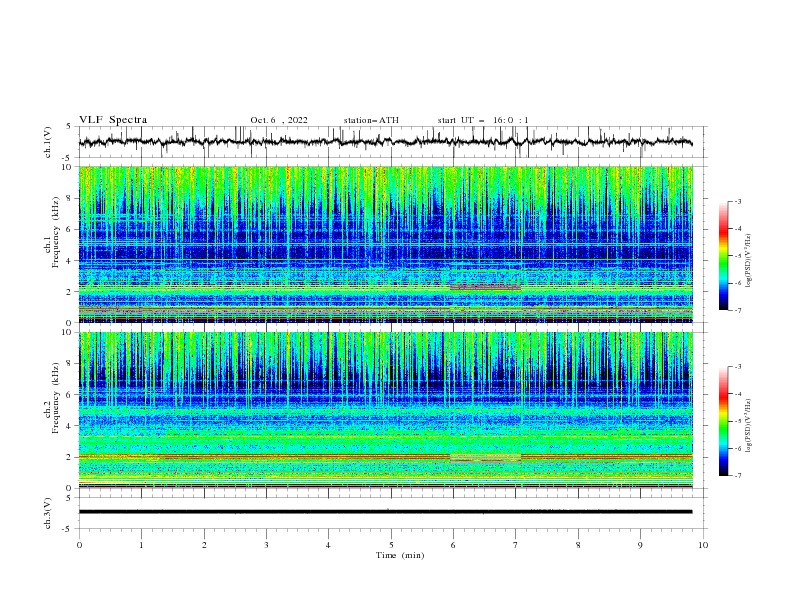The image size is (792, 612).
Task: Click the ch.1 'Frequency (kHz)' axis label
Action: point(56,232)
